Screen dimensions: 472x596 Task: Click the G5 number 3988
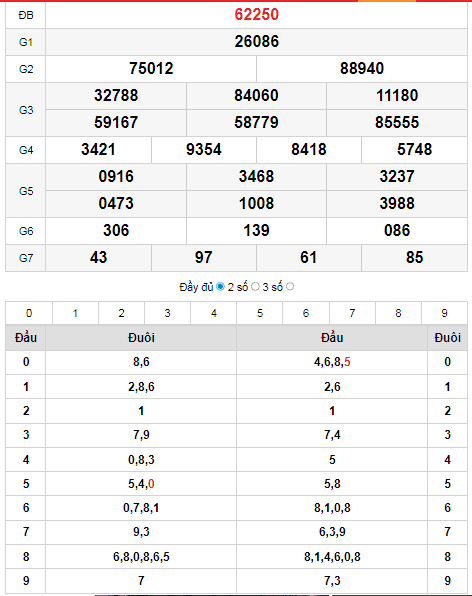click(x=397, y=203)
